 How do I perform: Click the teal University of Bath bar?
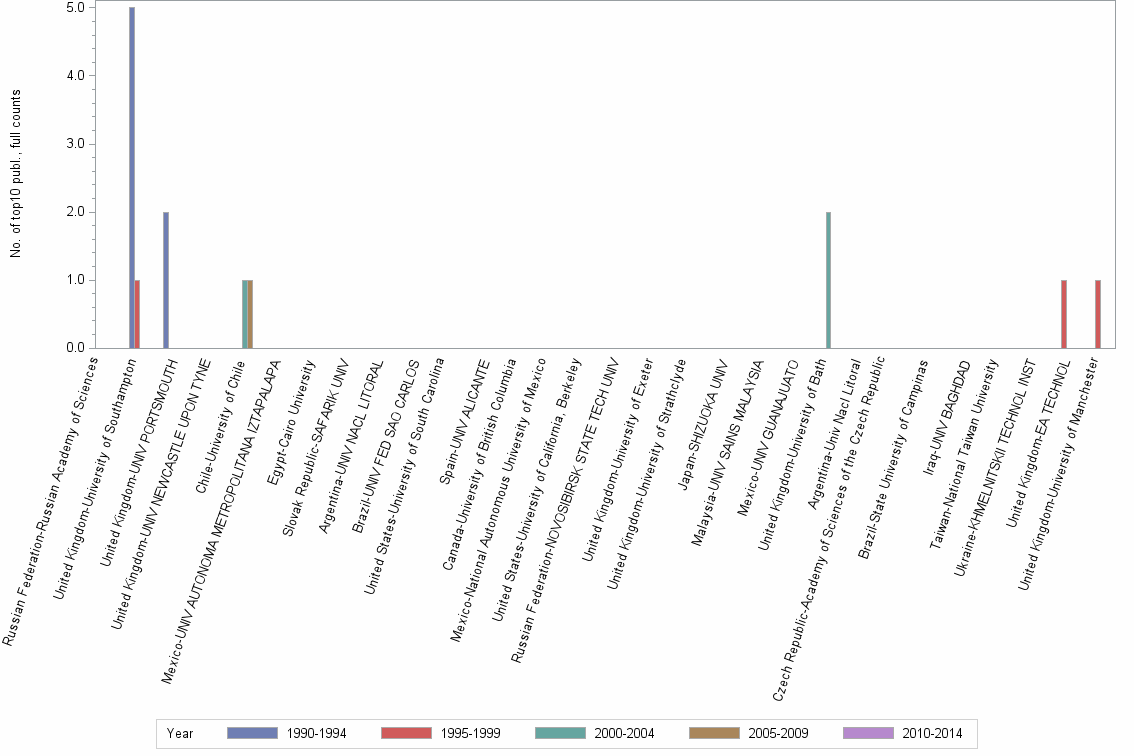pos(826,280)
